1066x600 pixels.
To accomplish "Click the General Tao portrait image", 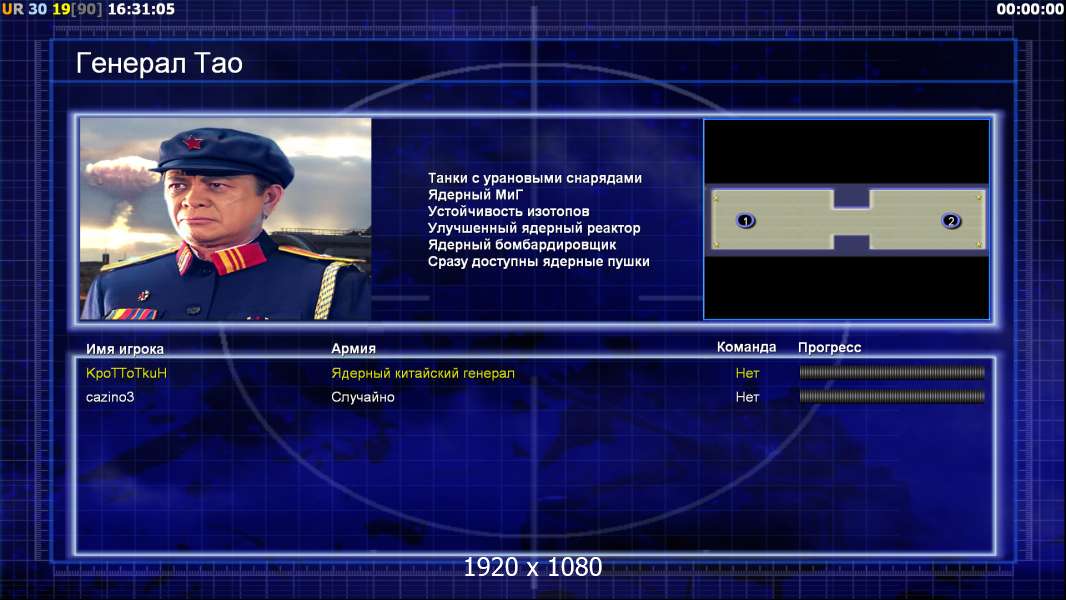I will (226, 219).
